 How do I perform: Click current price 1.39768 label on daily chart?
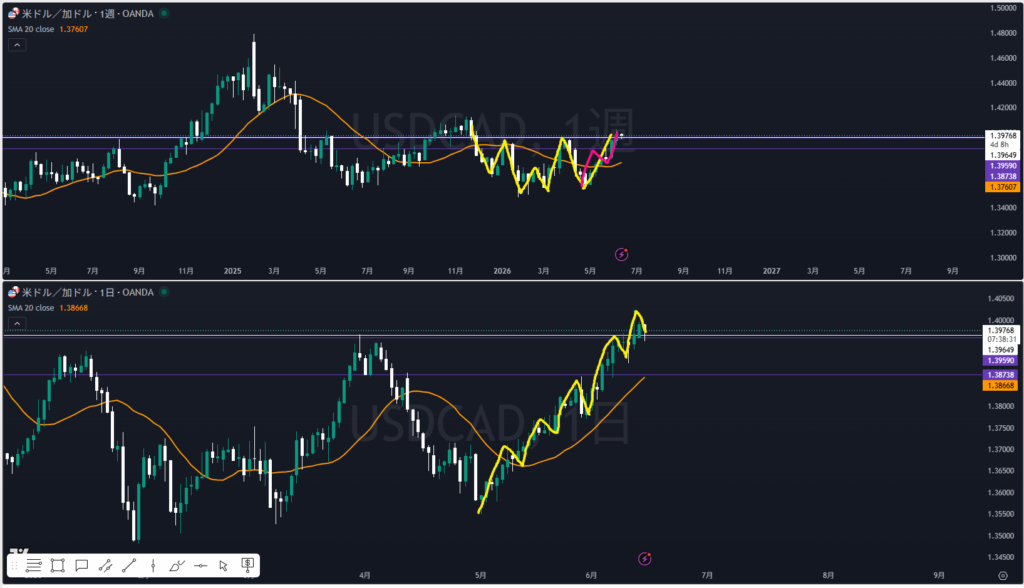click(x=1000, y=331)
